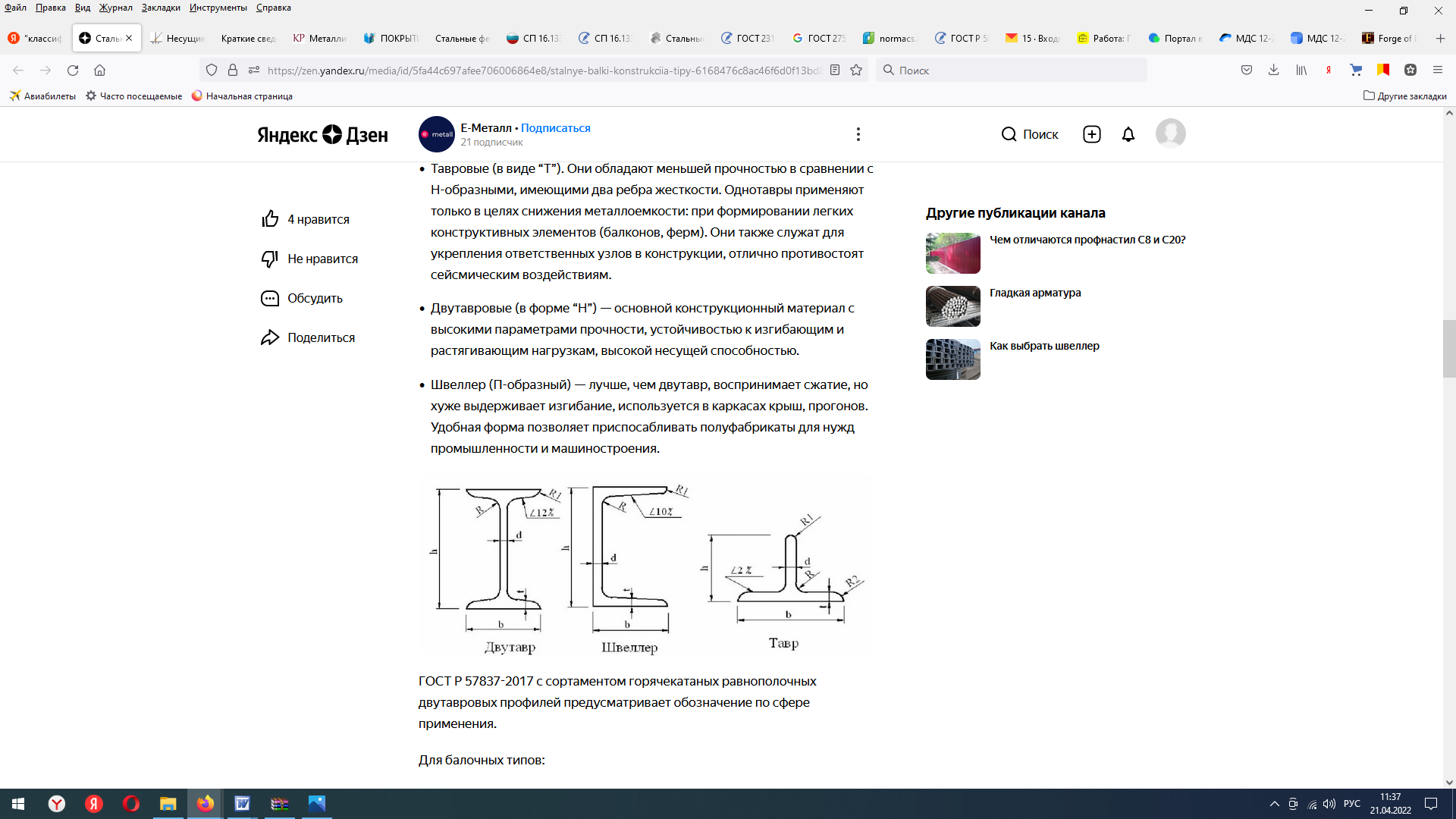Open Windows Start menu
This screenshot has height=819, width=1456.
click(18, 804)
